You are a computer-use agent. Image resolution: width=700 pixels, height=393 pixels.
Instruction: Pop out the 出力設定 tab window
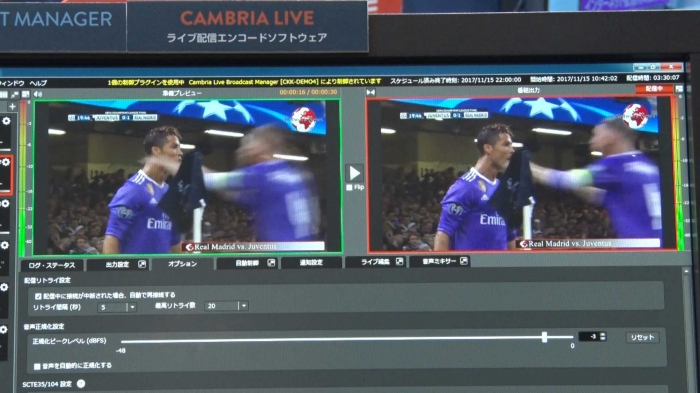(142, 264)
